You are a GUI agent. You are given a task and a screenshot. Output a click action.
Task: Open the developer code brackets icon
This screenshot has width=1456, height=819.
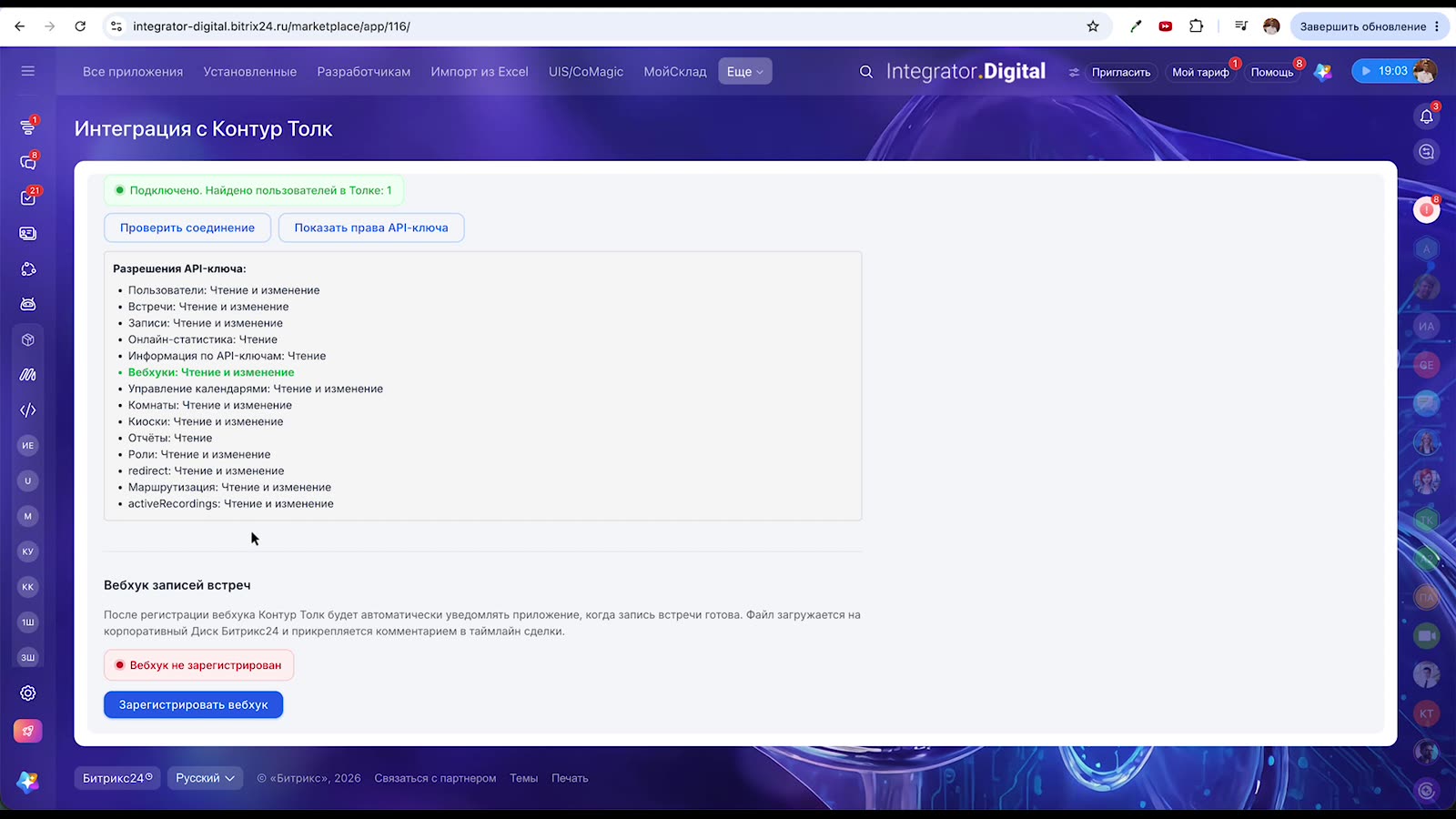pos(28,409)
